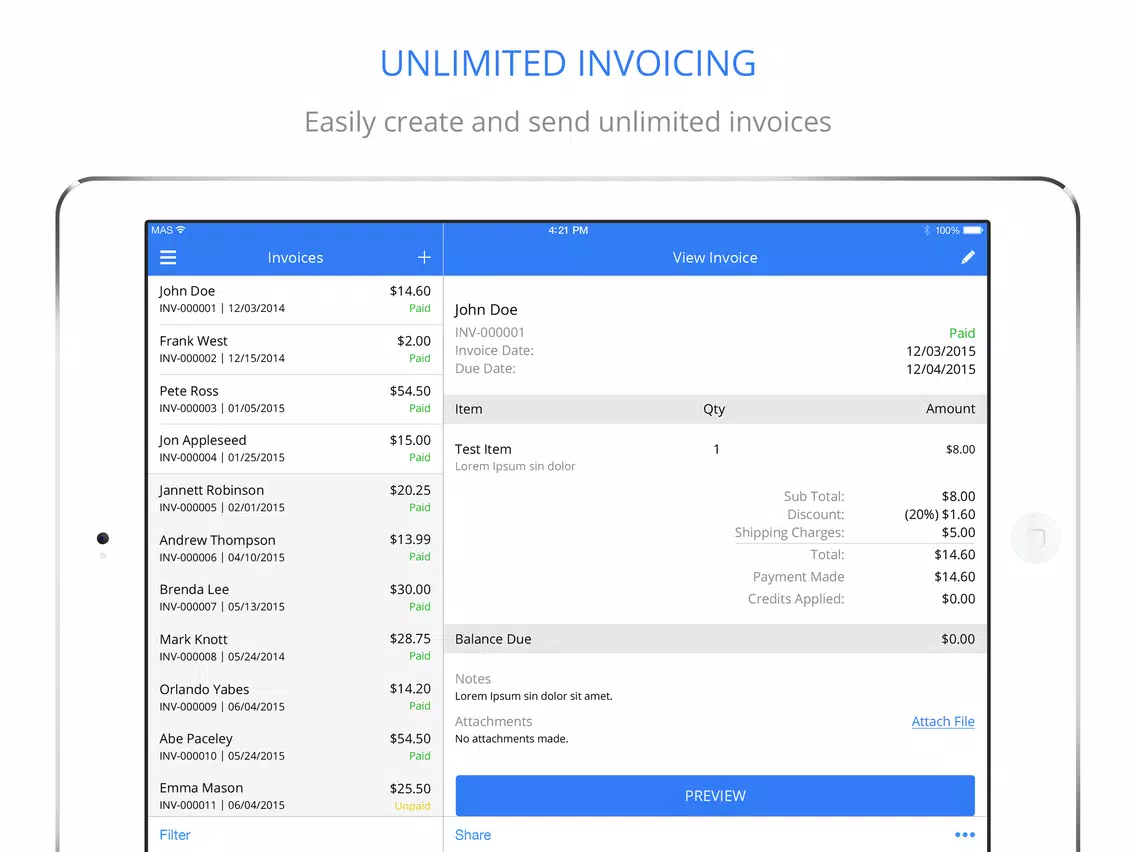Click the invoice date 12/03/2015
The width and height of the screenshot is (1136, 852).
[x=940, y=351]
